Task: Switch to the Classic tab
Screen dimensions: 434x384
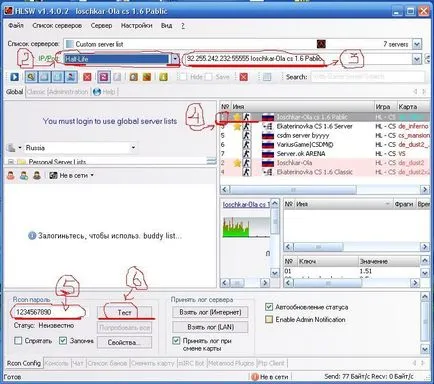Action: 36,92
